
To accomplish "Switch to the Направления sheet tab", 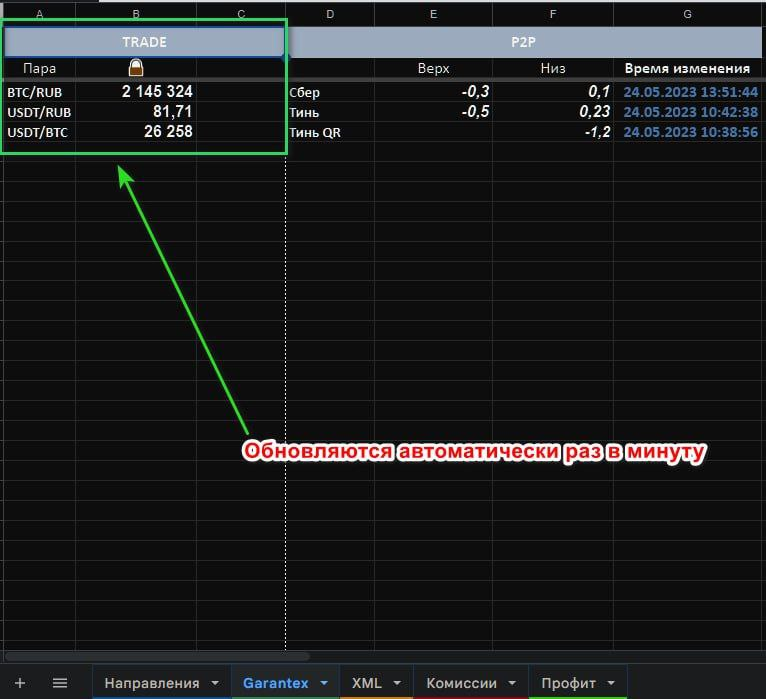I will click(x=152, y=683).
